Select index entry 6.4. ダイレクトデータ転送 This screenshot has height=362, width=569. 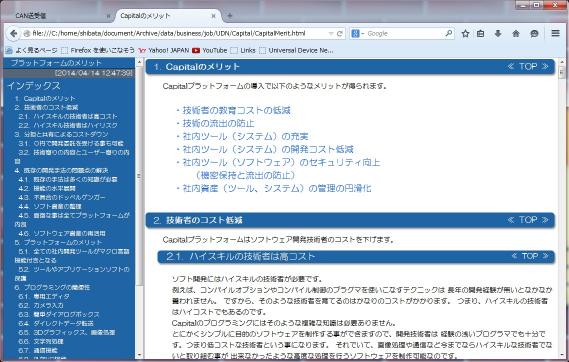pyautogui.click(x=56, y=323)
